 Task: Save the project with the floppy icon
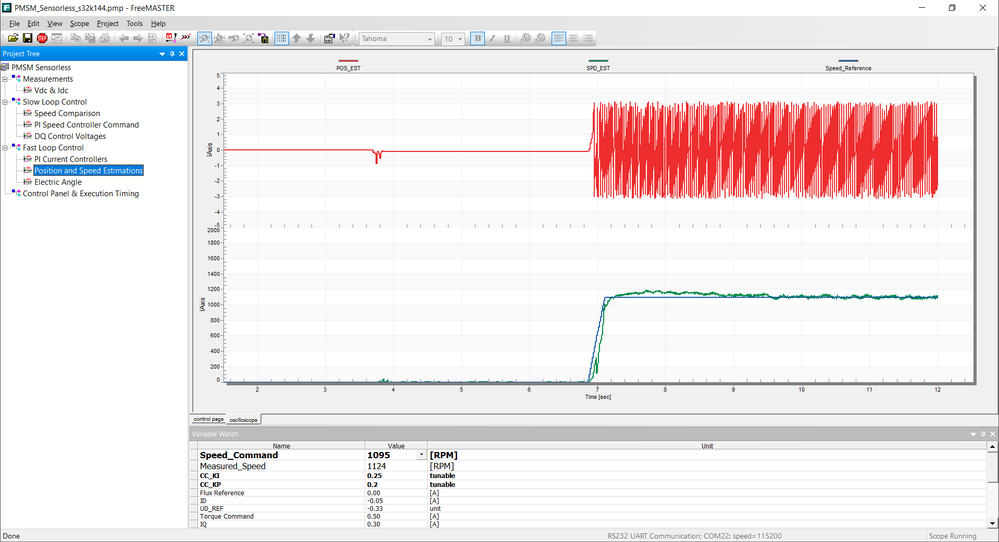tap(27, 39)
